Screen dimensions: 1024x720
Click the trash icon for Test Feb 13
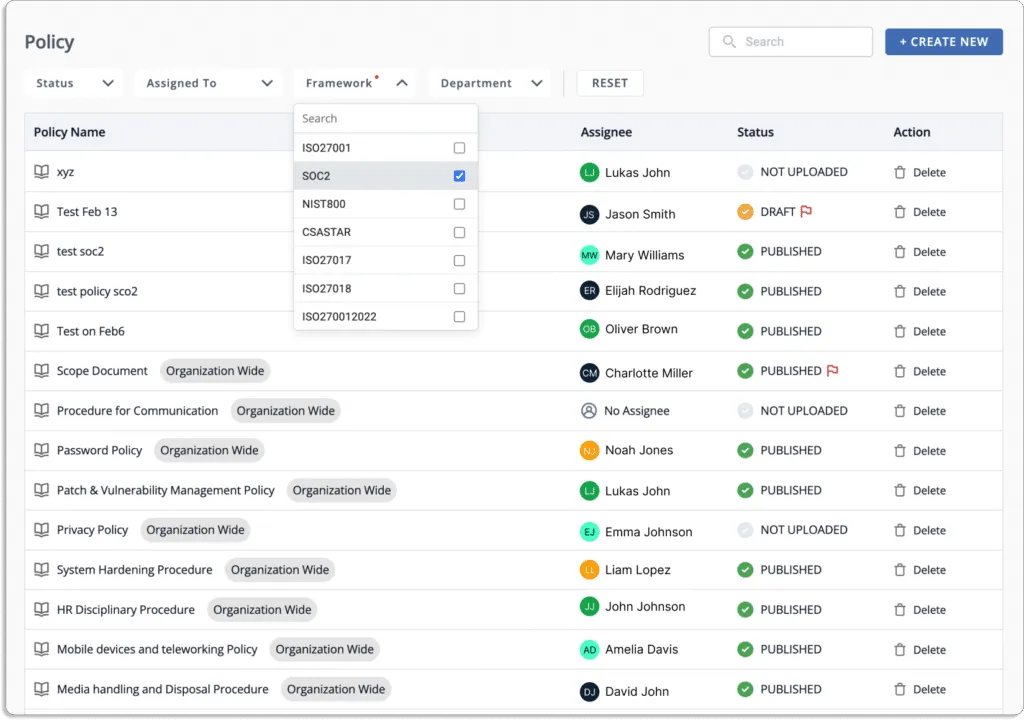pos(899,212)
